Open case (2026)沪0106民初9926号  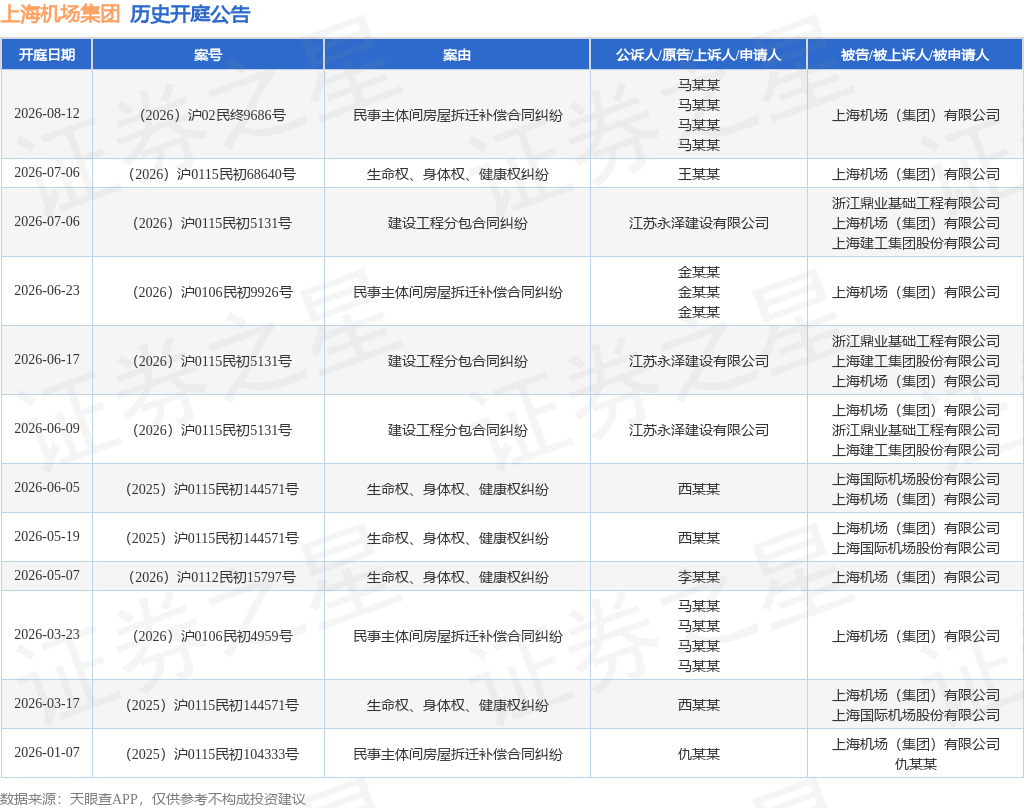(x=212, y=292)
